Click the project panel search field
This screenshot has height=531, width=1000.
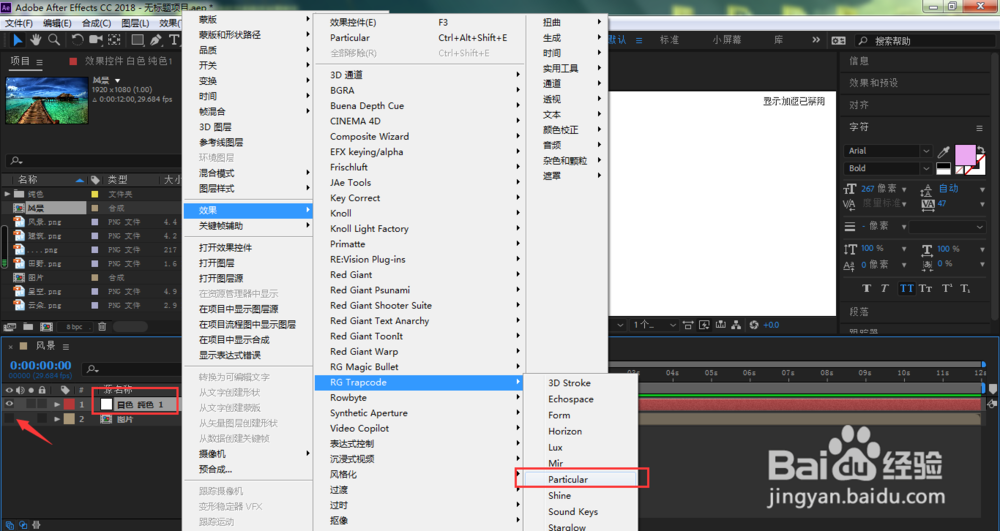[x=93, y=160]
